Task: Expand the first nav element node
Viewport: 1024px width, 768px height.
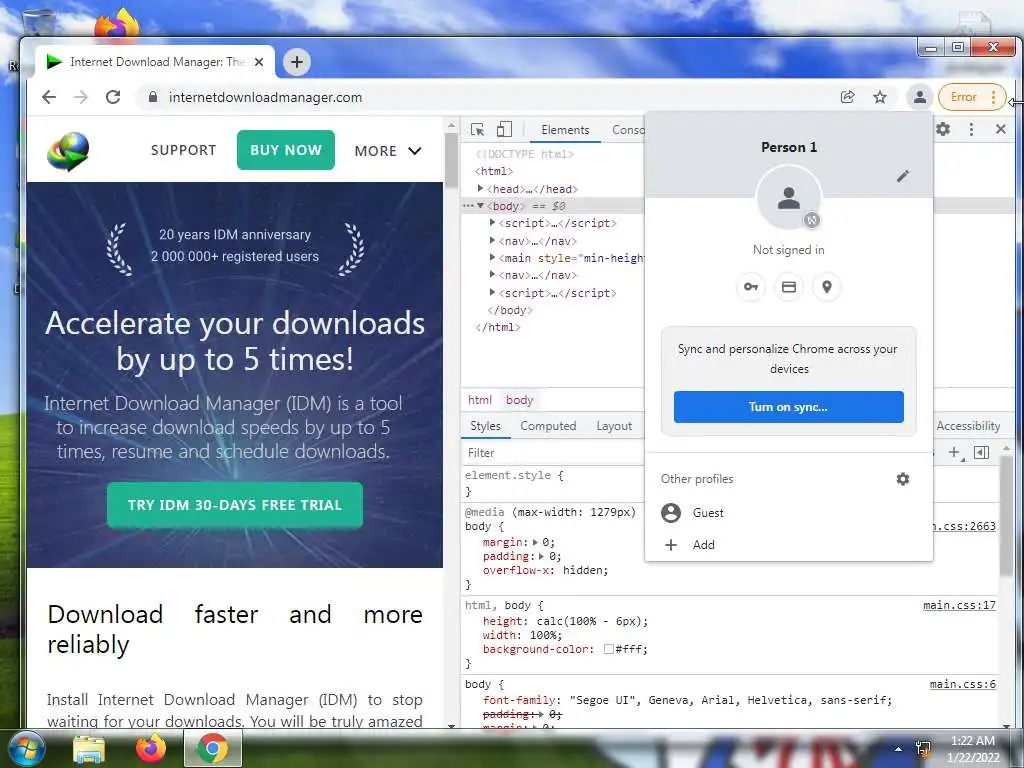Action: [492, 240]
